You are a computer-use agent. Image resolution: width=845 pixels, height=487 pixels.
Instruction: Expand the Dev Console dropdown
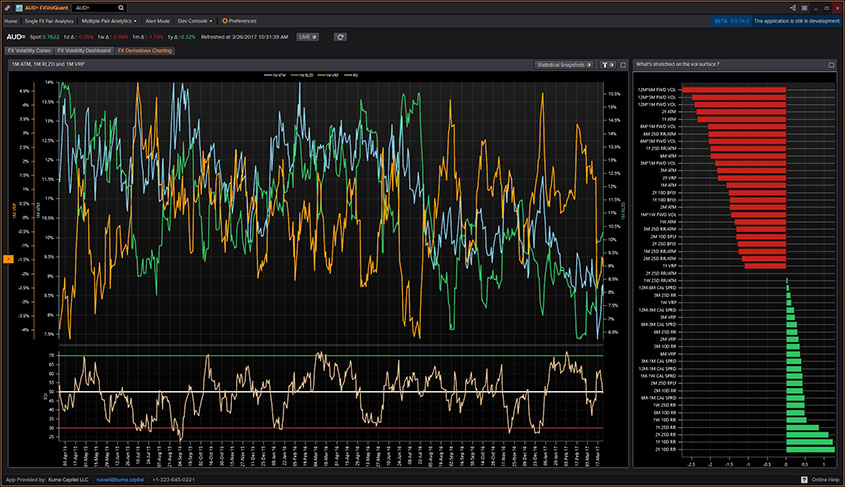(x=196, y=20)
